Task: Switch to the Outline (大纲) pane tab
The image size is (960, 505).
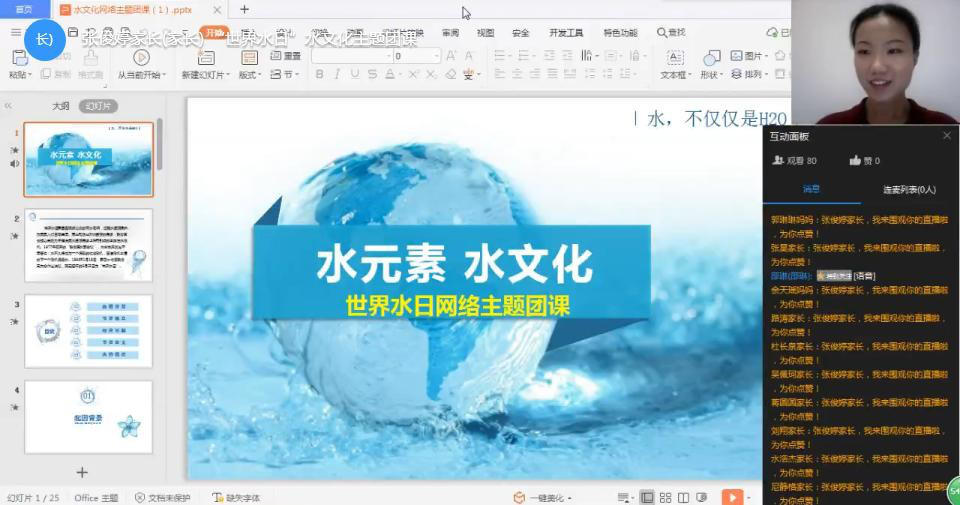Action: [x=61, y=105]
